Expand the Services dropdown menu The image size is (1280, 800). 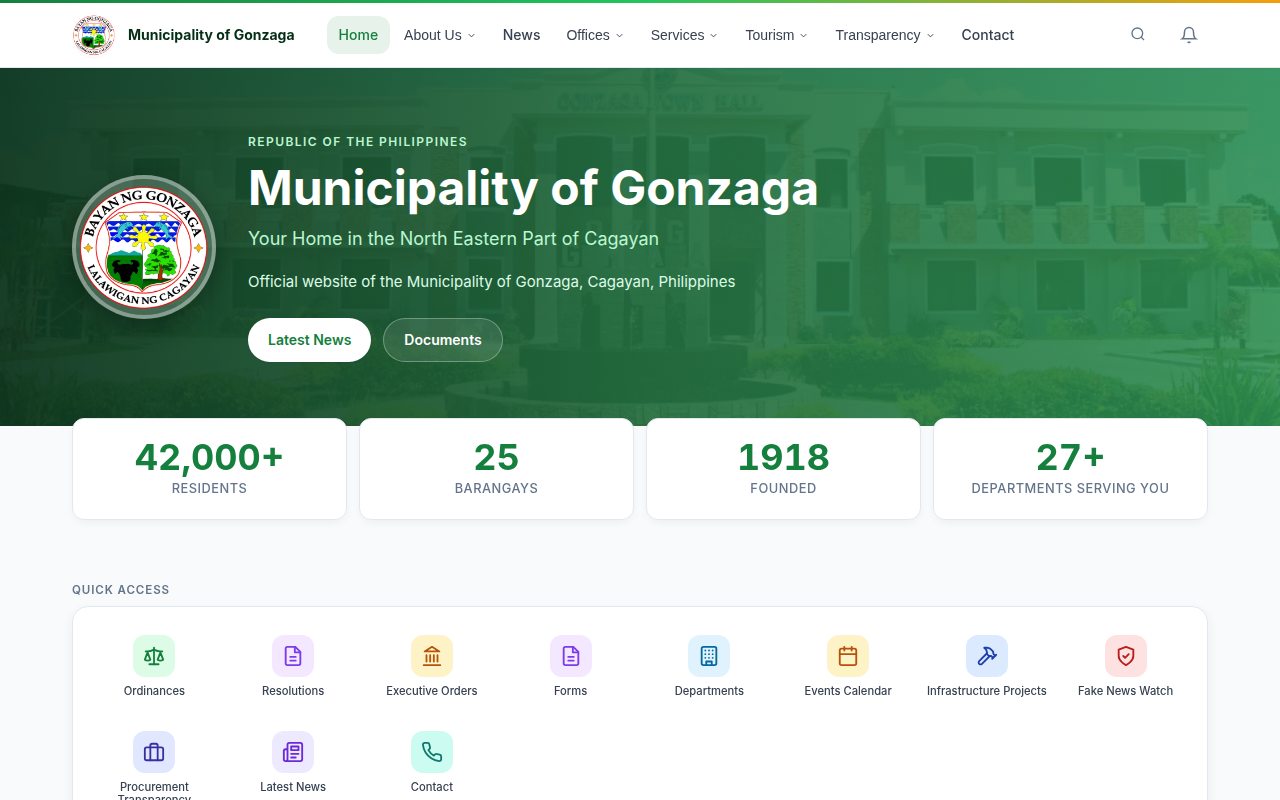pos(684,35)
